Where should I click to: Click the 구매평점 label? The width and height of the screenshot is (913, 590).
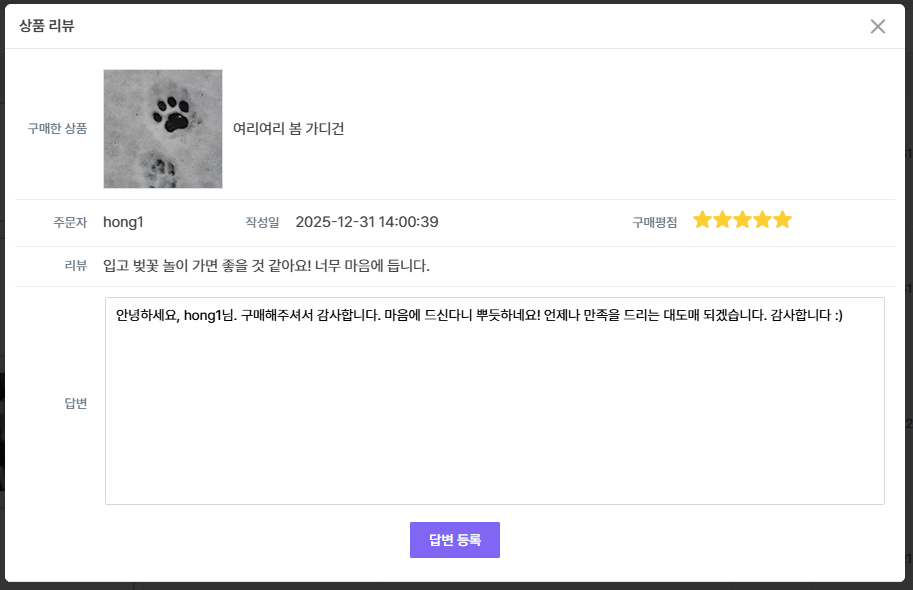point(654,223)
